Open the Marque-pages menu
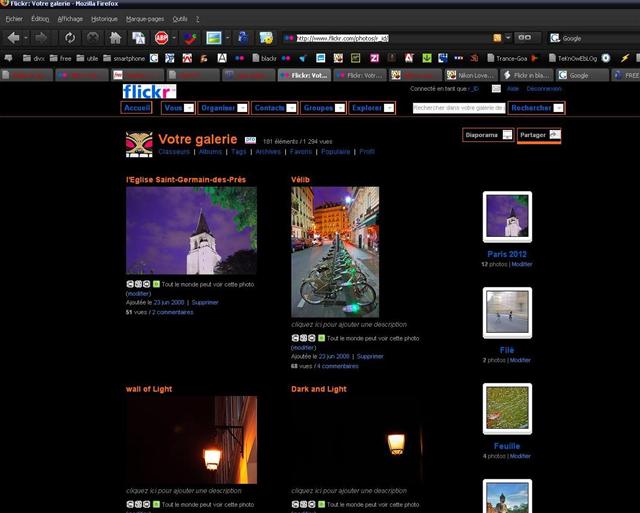The image size is (640, 513). (x=144, y=19)
